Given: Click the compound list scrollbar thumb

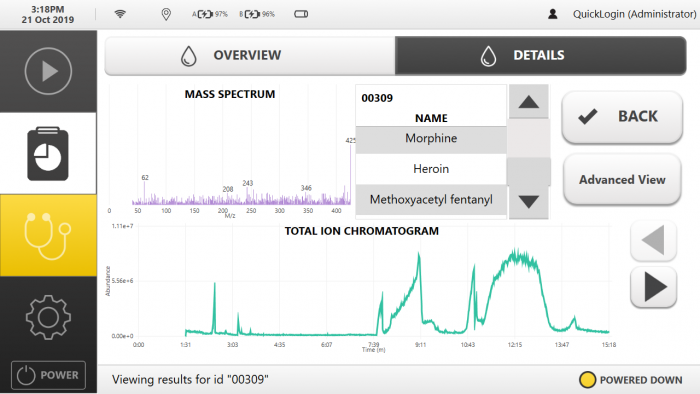Looking at the screenshot, I should pos(529,171).
